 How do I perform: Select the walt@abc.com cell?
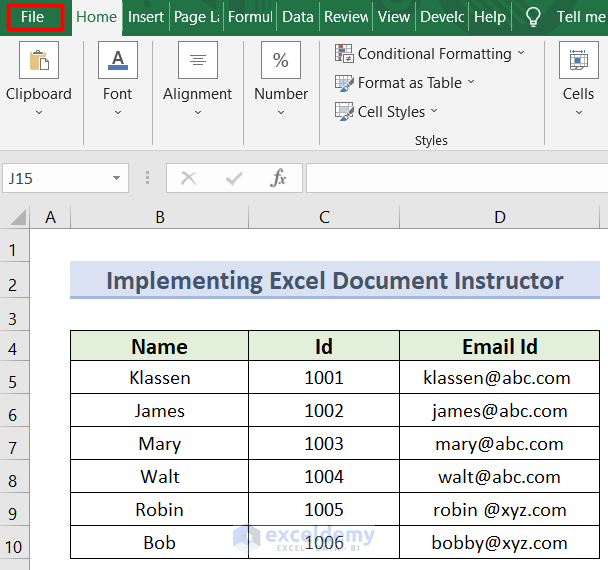click(x=499, y=476)
